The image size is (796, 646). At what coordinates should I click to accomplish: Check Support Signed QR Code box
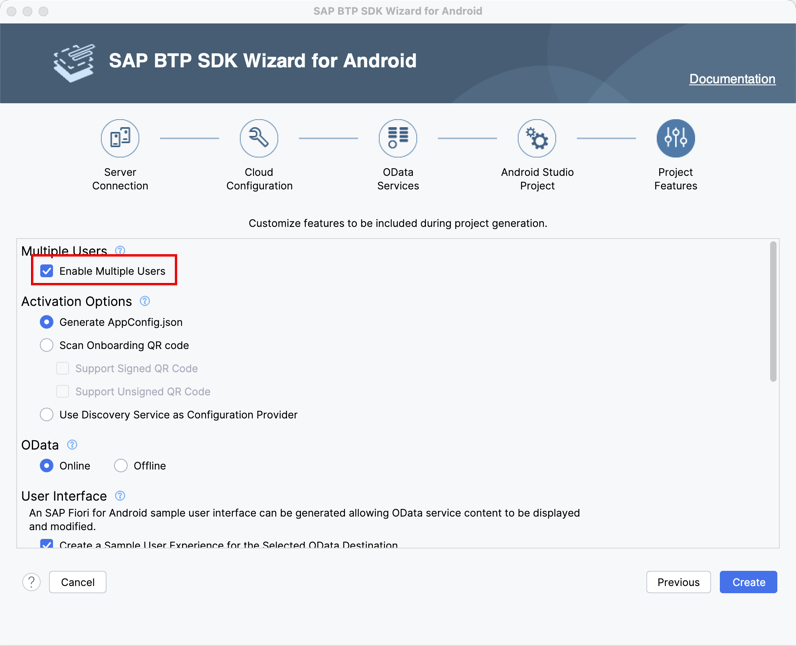pyautogui.click(x=62, y=368)
